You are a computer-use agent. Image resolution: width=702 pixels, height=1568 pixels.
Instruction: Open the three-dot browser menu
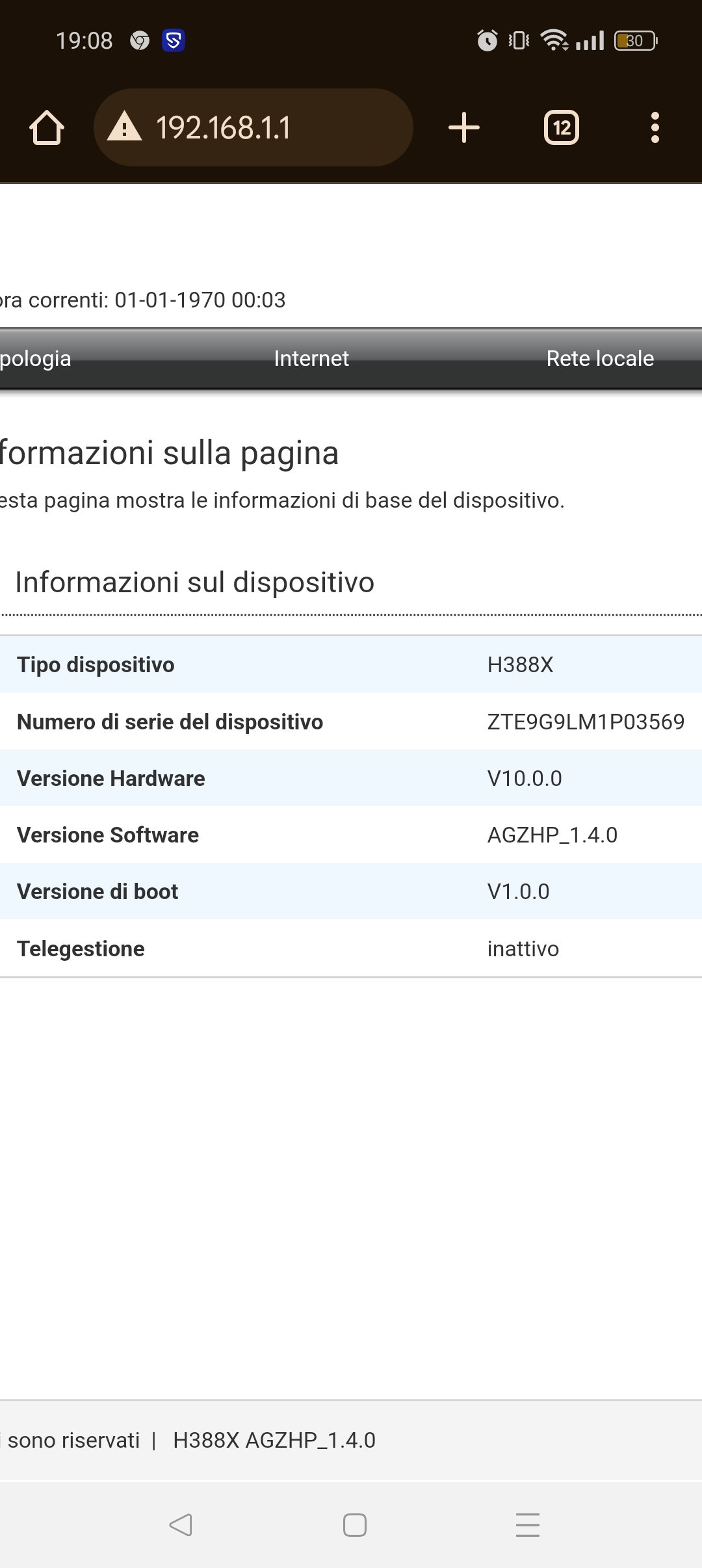655,127
